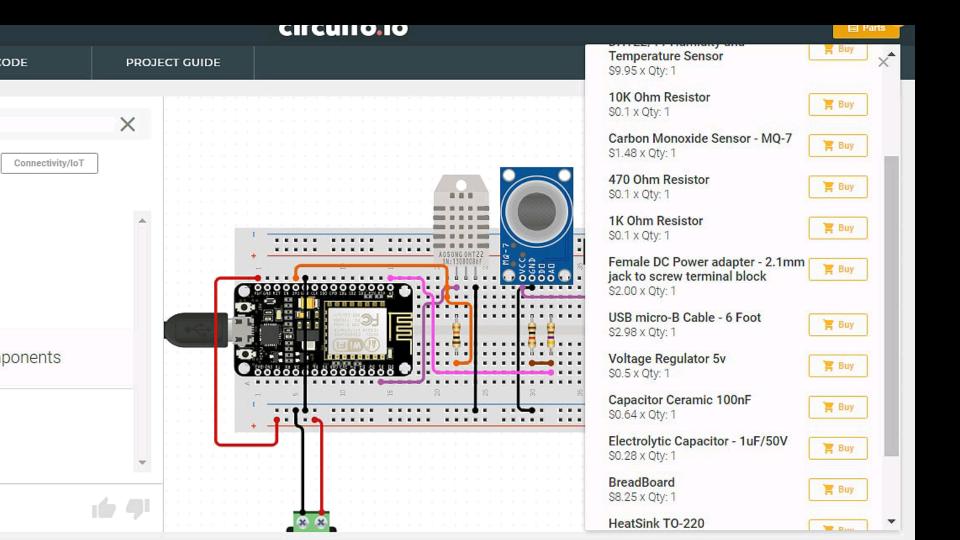Open the Parts button in header
The image size is (960, 540).
click(x=866, y=28)
